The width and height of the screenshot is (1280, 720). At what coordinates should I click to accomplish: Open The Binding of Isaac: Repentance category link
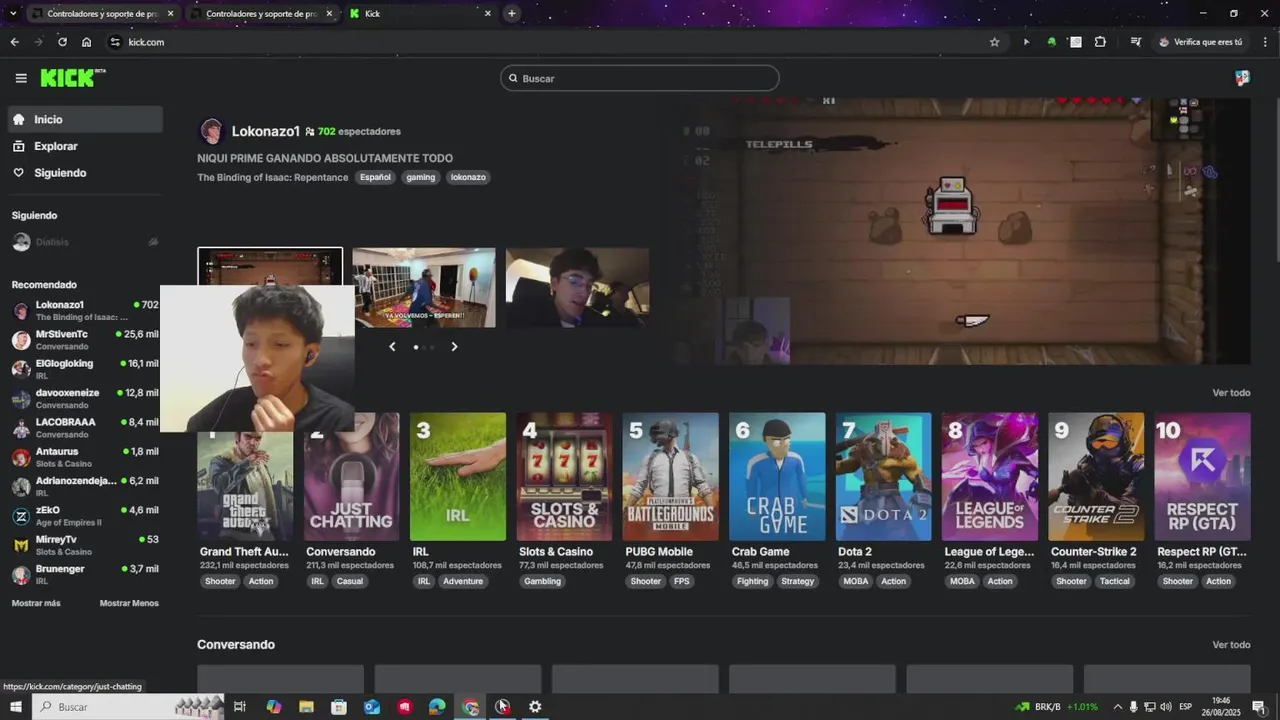(x=273, y=177)
